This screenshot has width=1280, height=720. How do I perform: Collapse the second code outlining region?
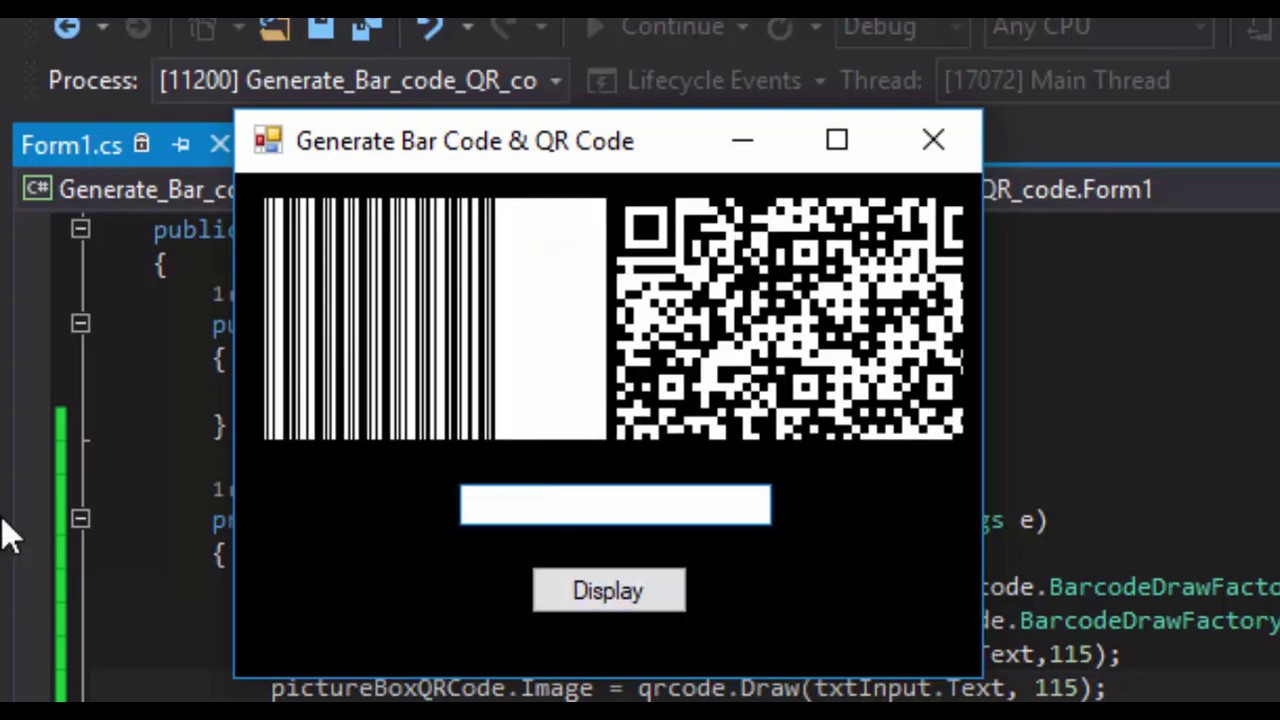pos(81,323)
